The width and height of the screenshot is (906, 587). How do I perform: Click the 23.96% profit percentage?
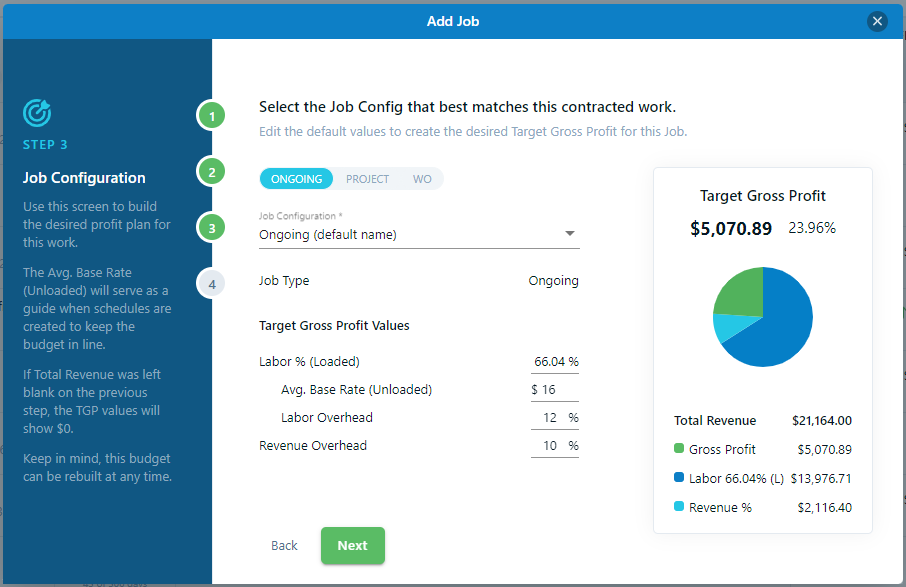pos(812,228)
